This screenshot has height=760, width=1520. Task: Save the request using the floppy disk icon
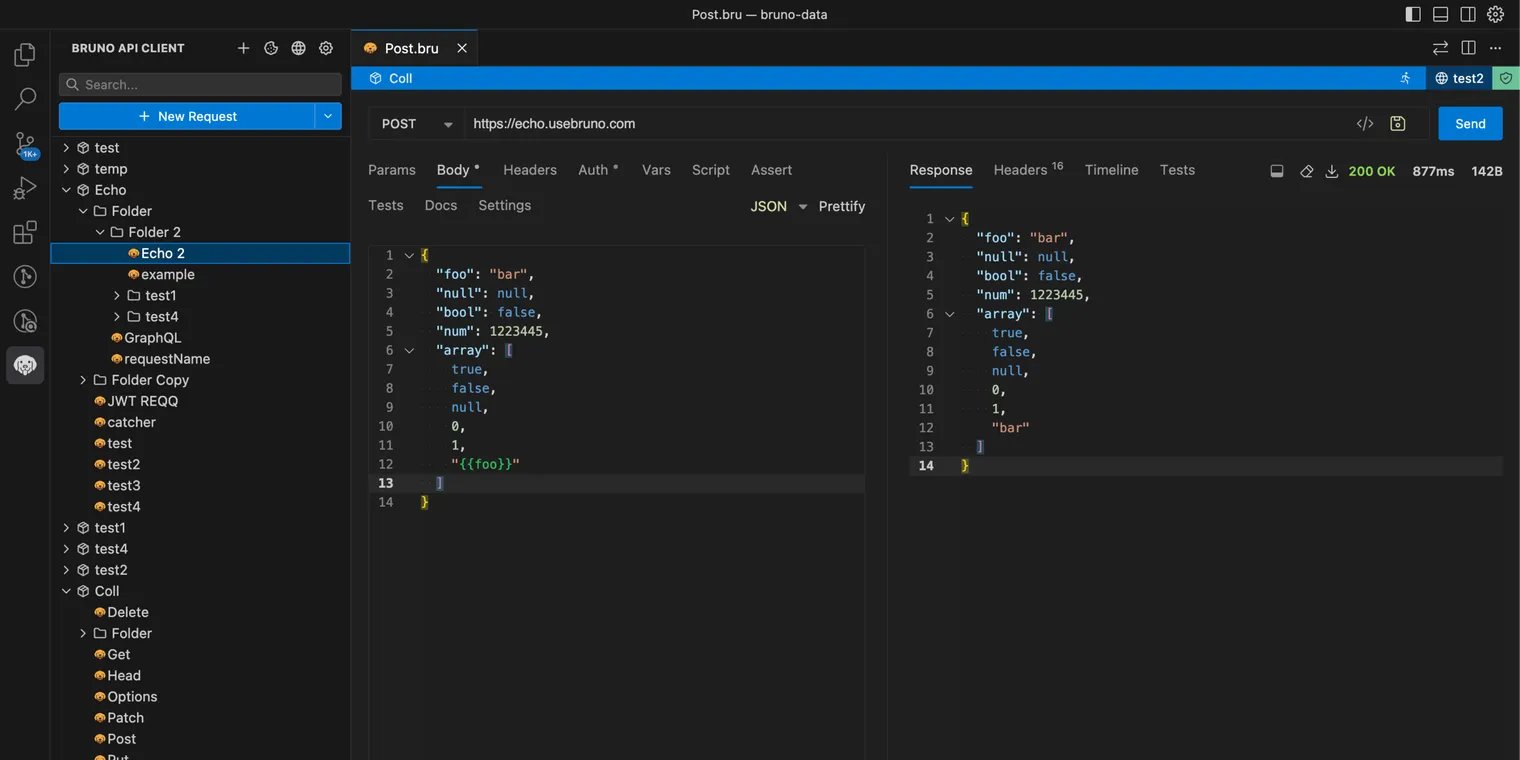click(x=1397, y=123)
